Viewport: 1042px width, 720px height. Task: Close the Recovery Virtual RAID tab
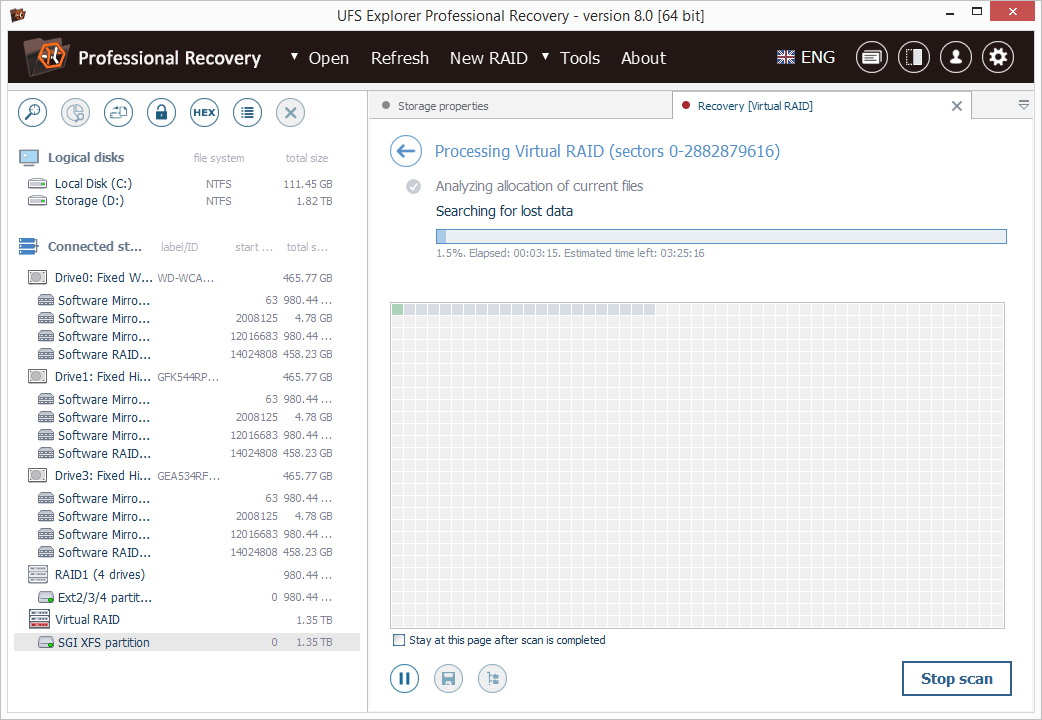pos(957,106)
